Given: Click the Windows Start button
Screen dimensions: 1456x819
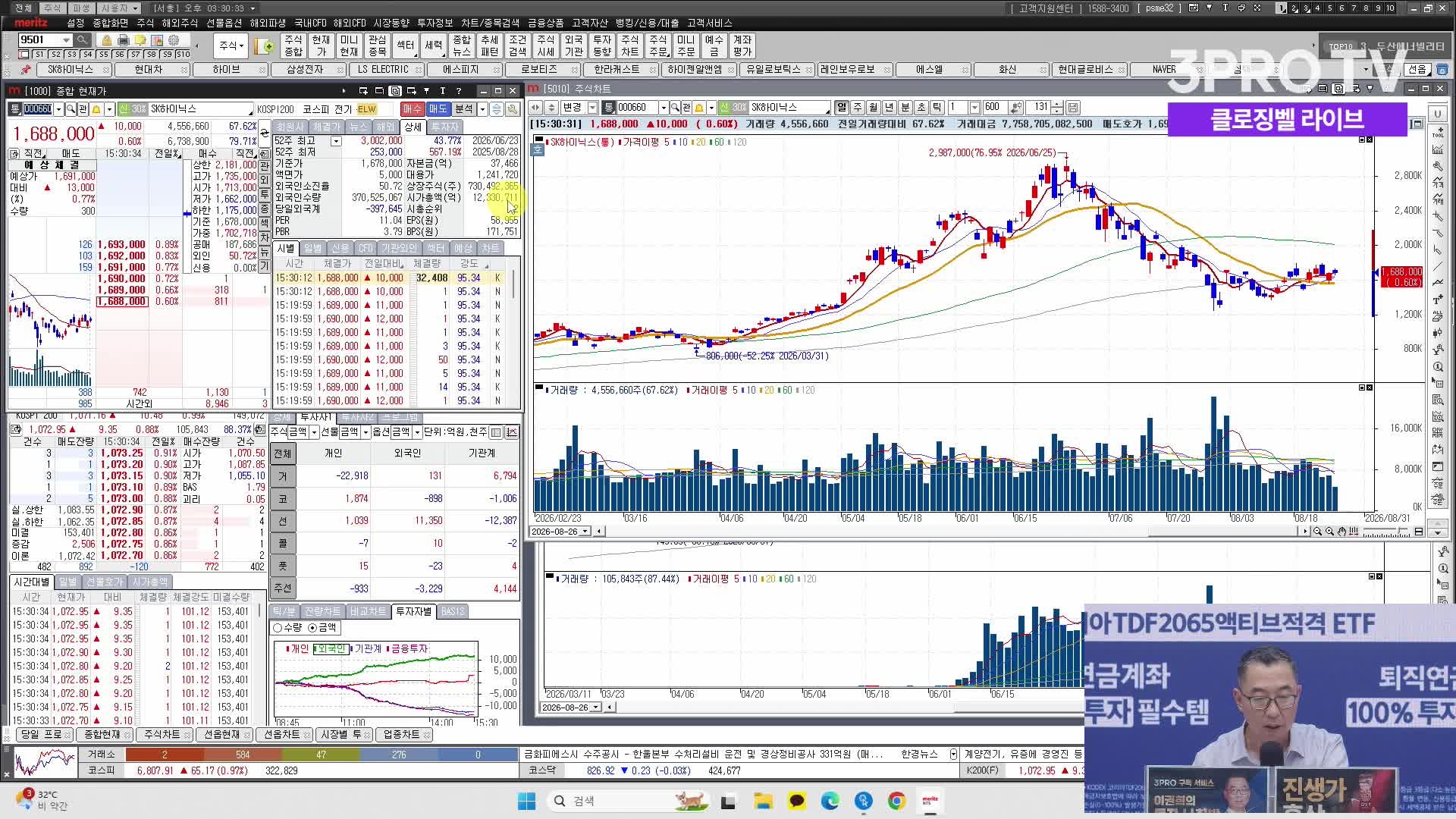Looking at the screenshot, I should (x=526, y=801).
